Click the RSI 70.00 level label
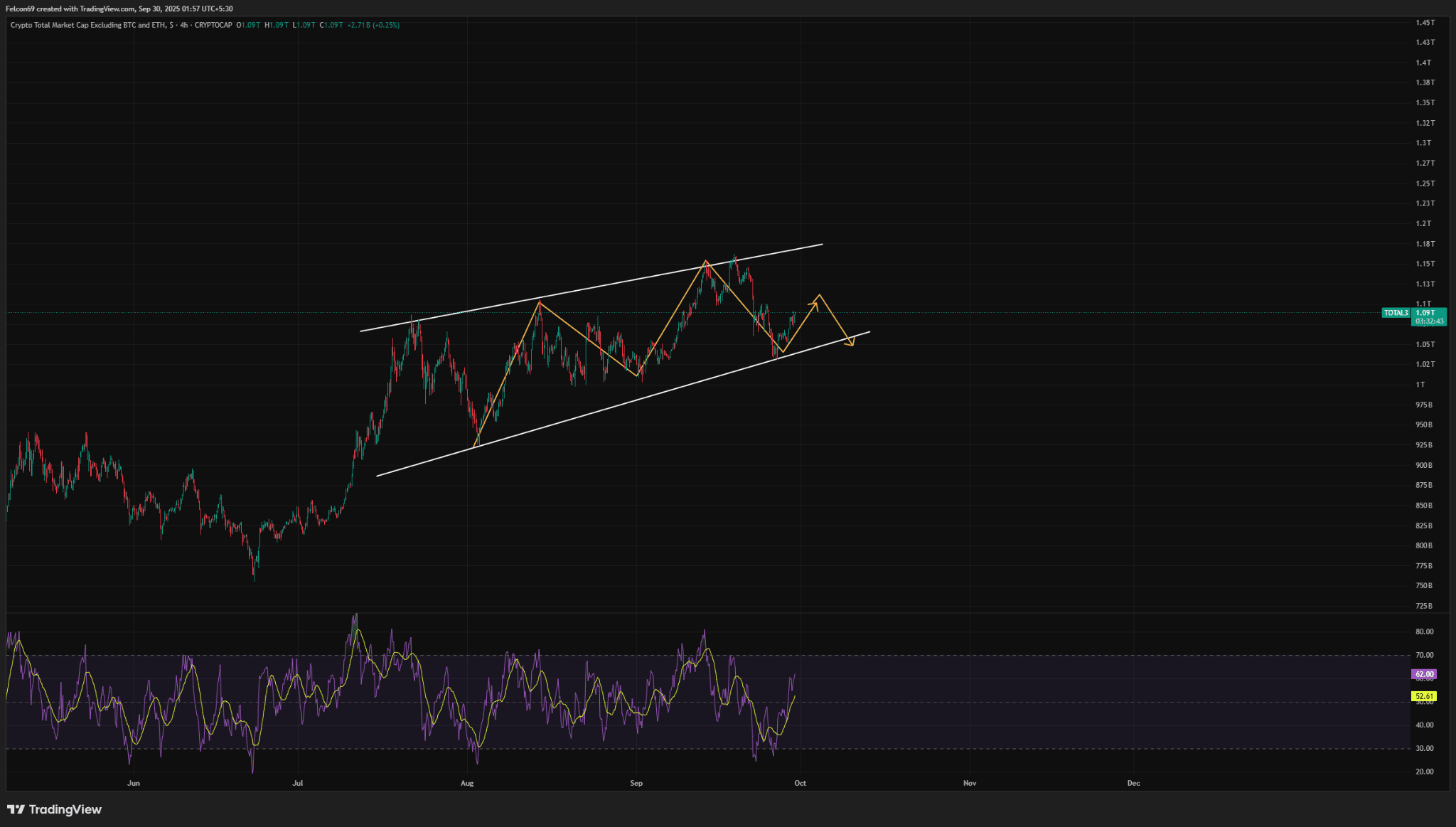1456x827 pixels. click(x=1424, y=655)
